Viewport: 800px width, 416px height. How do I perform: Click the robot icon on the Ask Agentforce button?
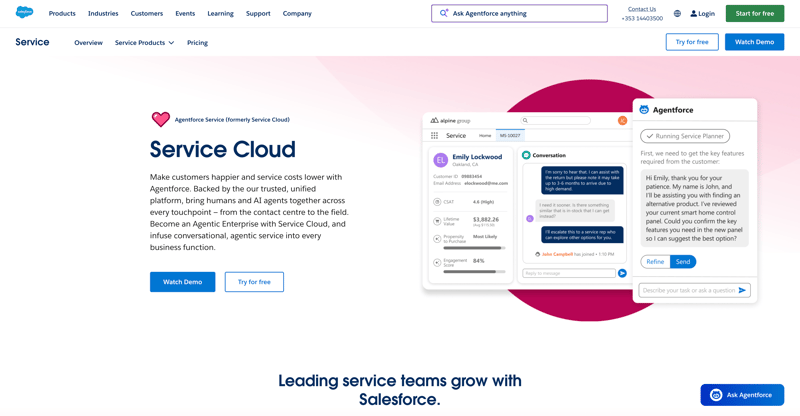point(716,395)
